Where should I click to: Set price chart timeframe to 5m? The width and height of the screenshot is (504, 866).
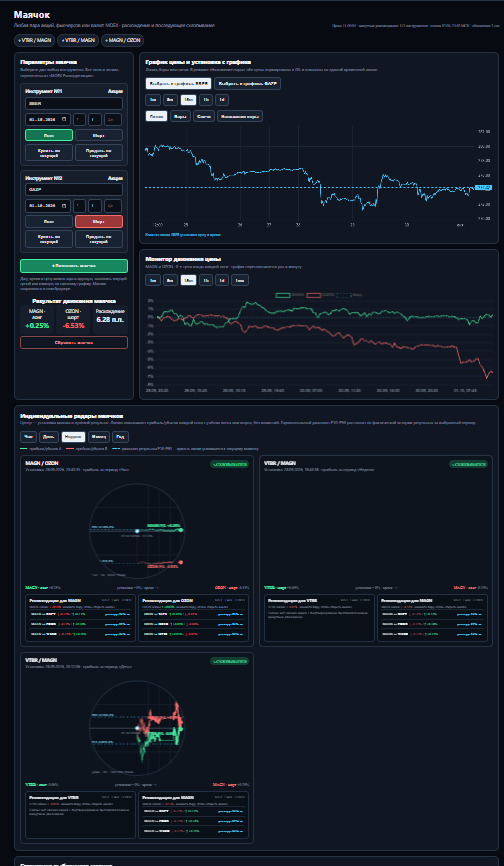coord(171,100)
